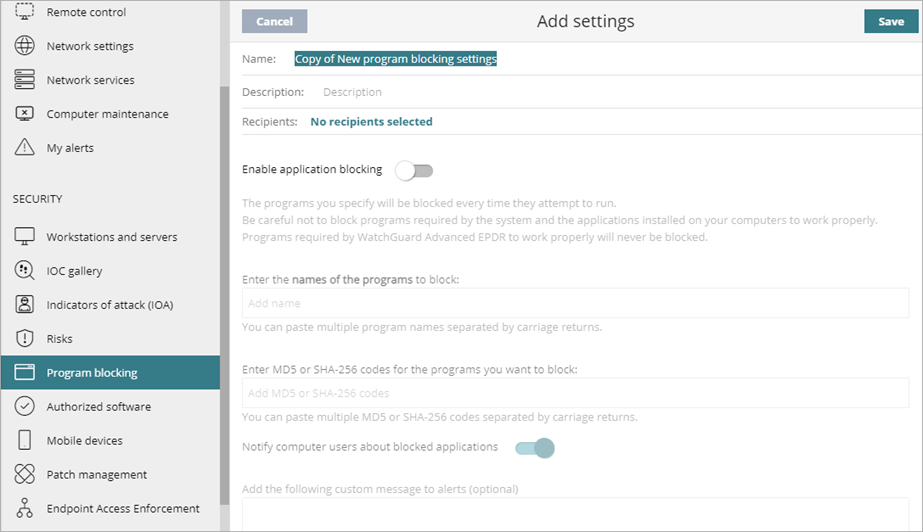Click the Authorized software checkmark icon
This screenshot has width=923, height=532.
[24, 406]
